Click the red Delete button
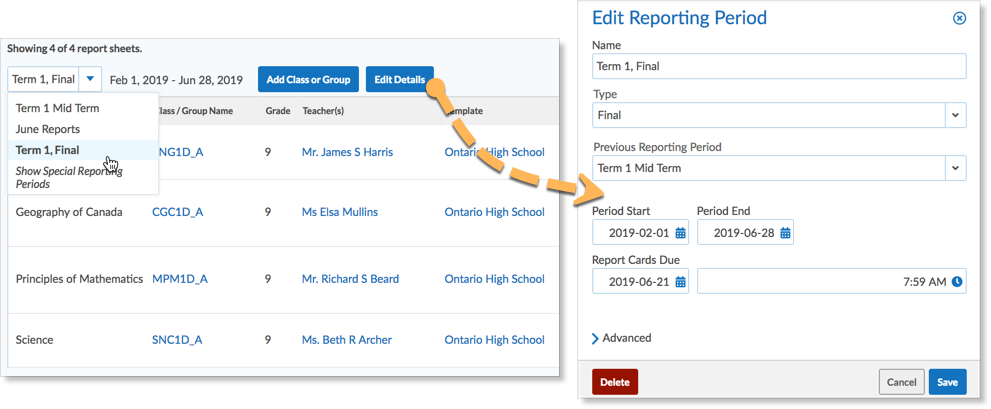991x409 pixels. click(615, 382)
